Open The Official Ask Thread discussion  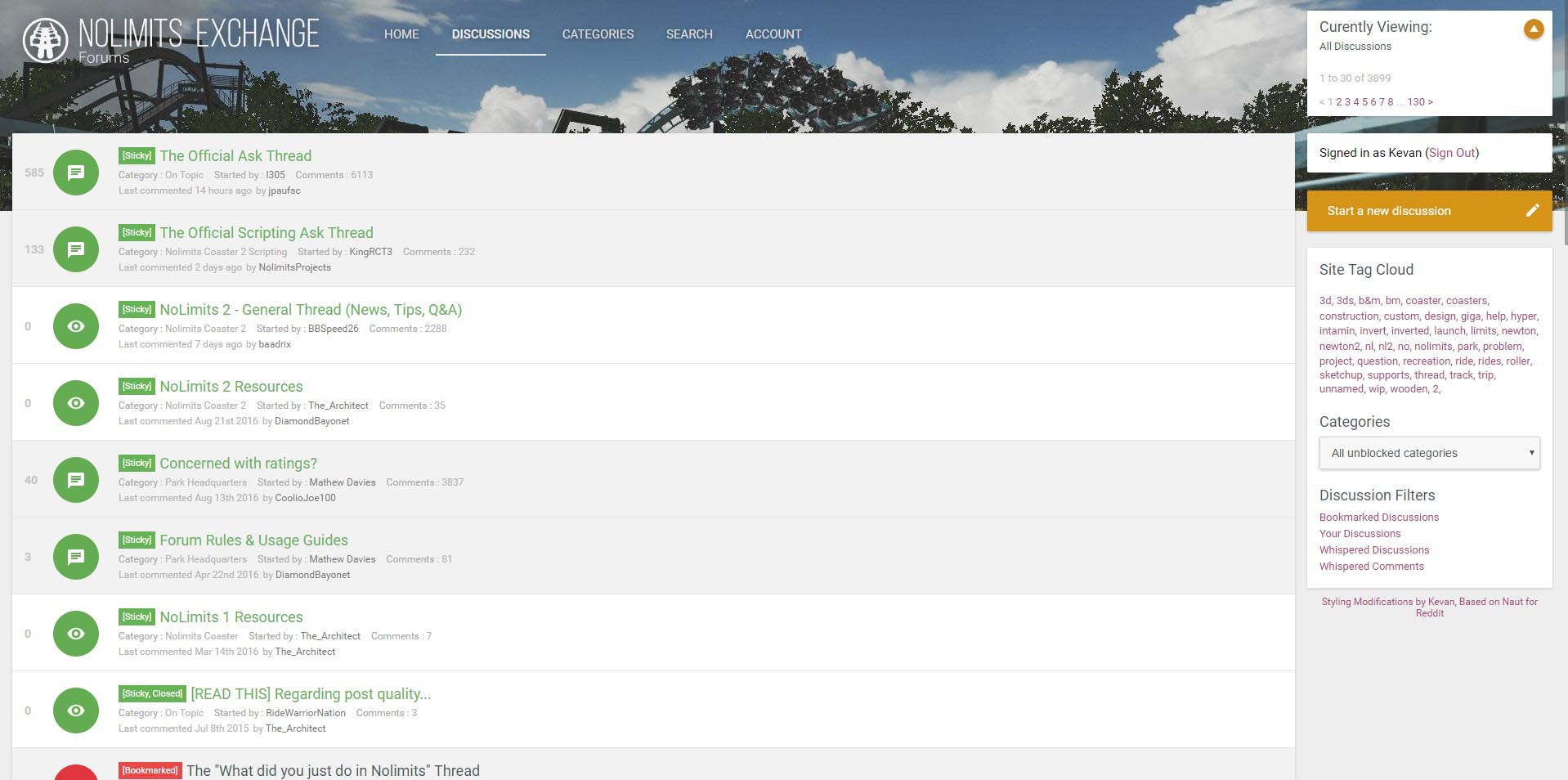pyautogui.click(x=235, y=155)
